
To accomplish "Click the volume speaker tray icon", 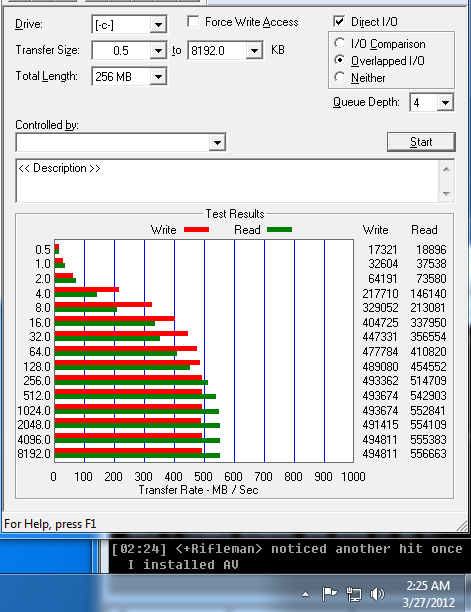I will point(377,594).
